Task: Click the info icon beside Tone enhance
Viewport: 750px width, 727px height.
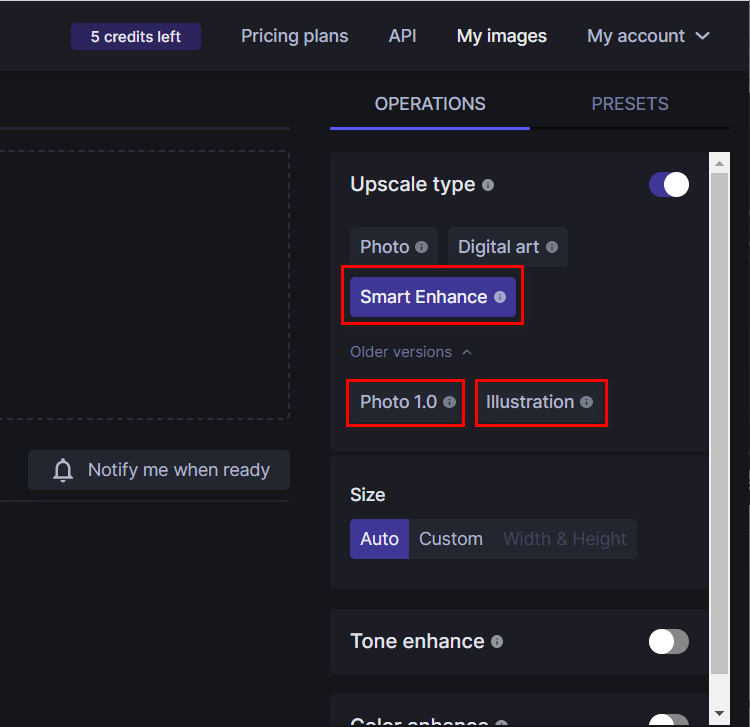Action: coord(497,641)
